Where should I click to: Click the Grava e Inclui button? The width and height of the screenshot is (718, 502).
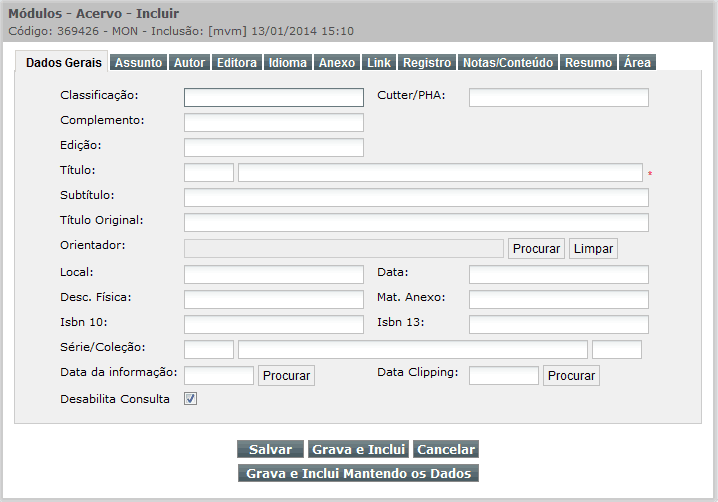pos(359,449)
